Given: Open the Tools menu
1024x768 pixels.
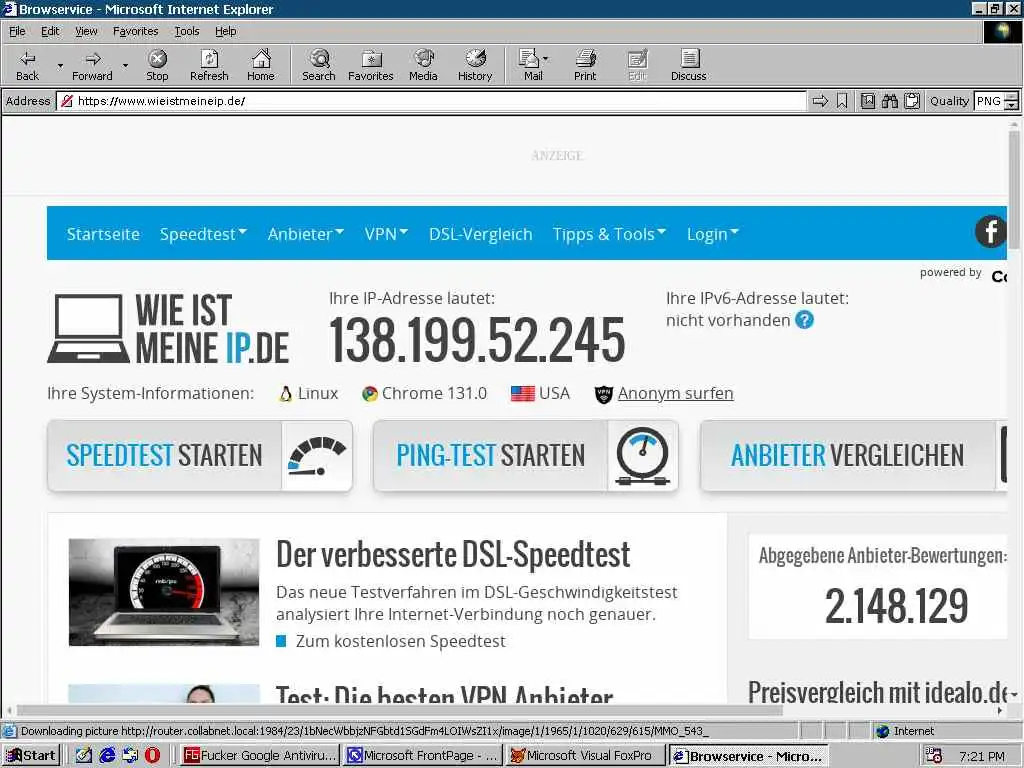Looking at the screenshot, I should (186, 31).
